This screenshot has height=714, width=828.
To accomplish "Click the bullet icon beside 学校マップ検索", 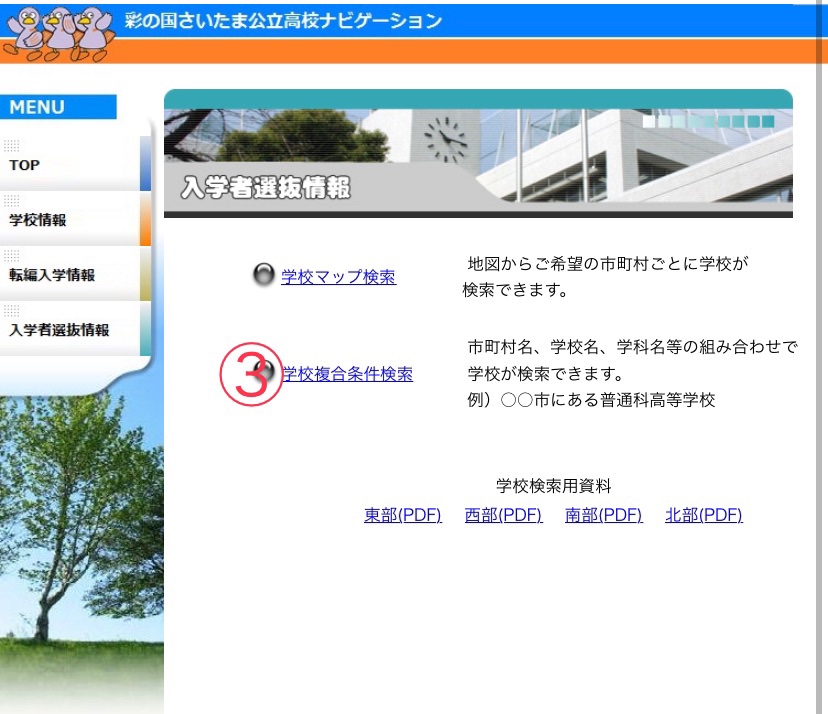I will click(264, 276).
